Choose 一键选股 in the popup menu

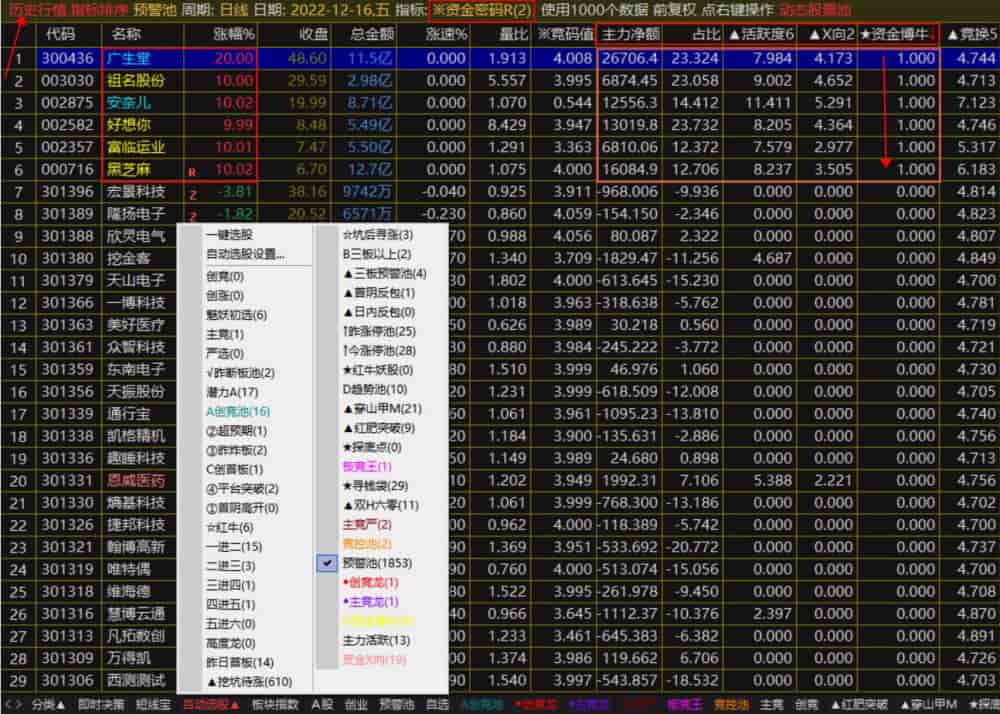click(229, 235)
